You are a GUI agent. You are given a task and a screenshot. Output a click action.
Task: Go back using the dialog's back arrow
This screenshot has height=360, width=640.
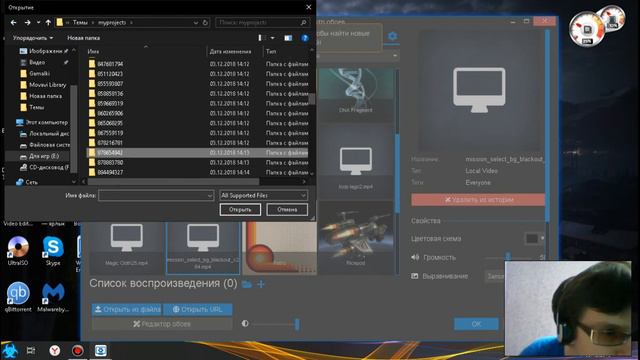[x=13, y=22]
